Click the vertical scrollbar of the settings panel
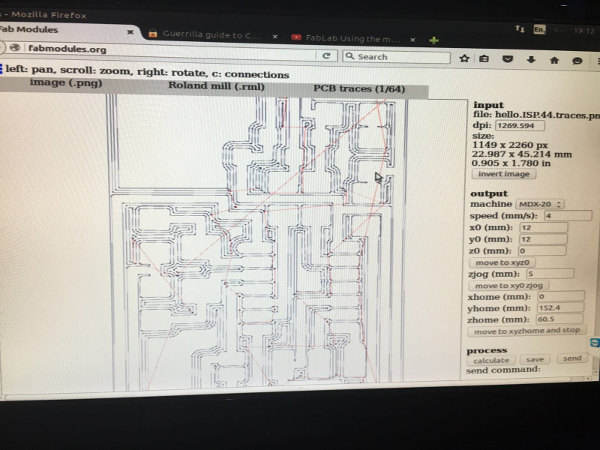The height and width of the screenshot is (450, 600). point(595,365)
